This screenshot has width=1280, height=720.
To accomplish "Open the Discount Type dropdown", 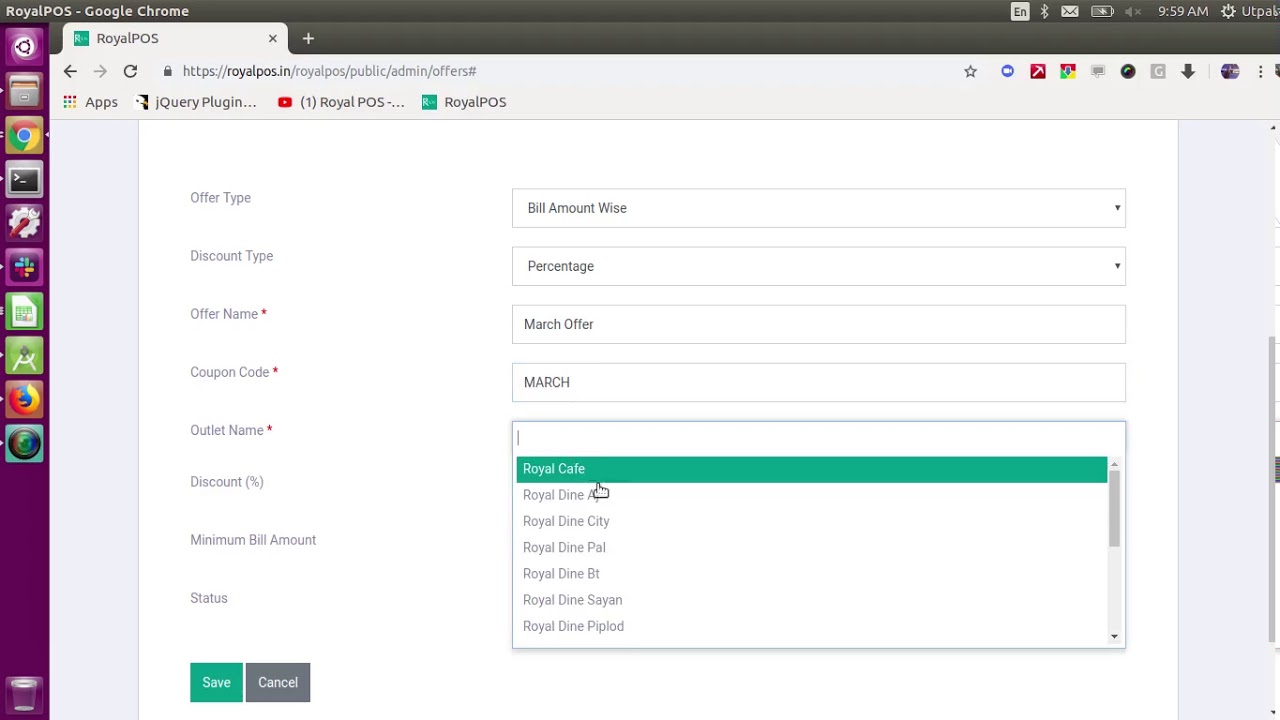I will [819, 266].
